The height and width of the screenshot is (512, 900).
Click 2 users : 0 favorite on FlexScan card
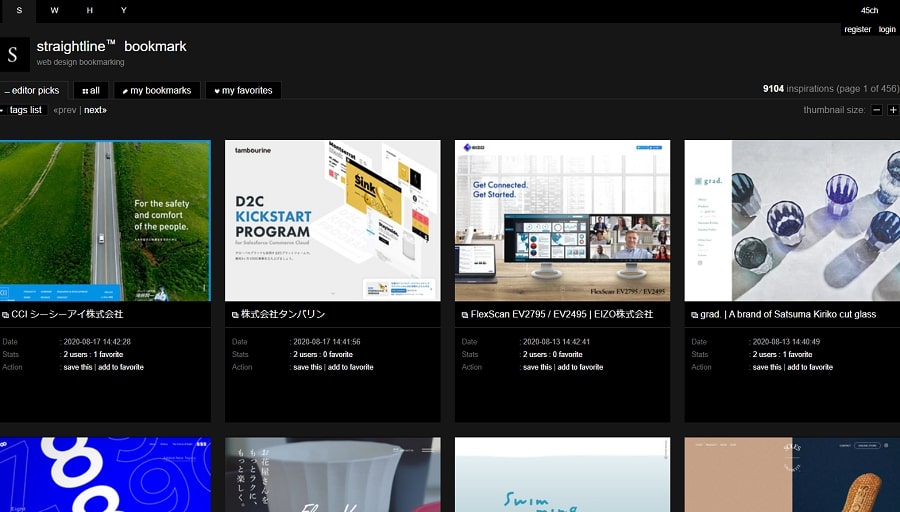552,354
